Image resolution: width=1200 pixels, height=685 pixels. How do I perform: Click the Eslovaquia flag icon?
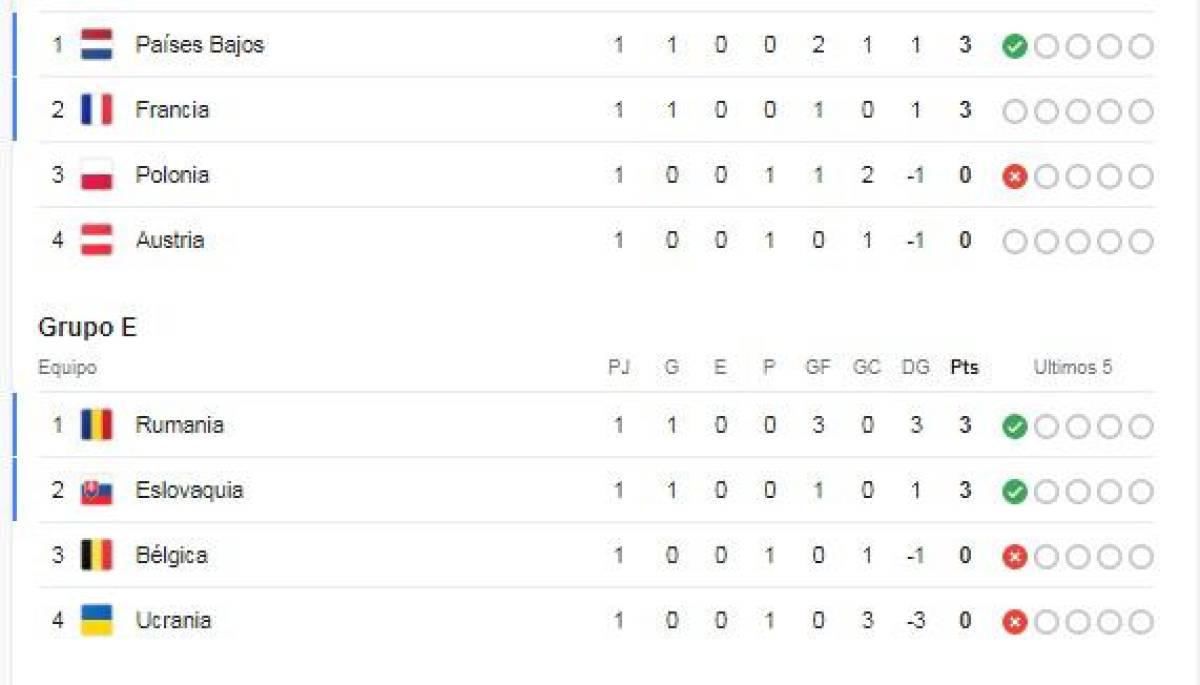tap(95, 490)
